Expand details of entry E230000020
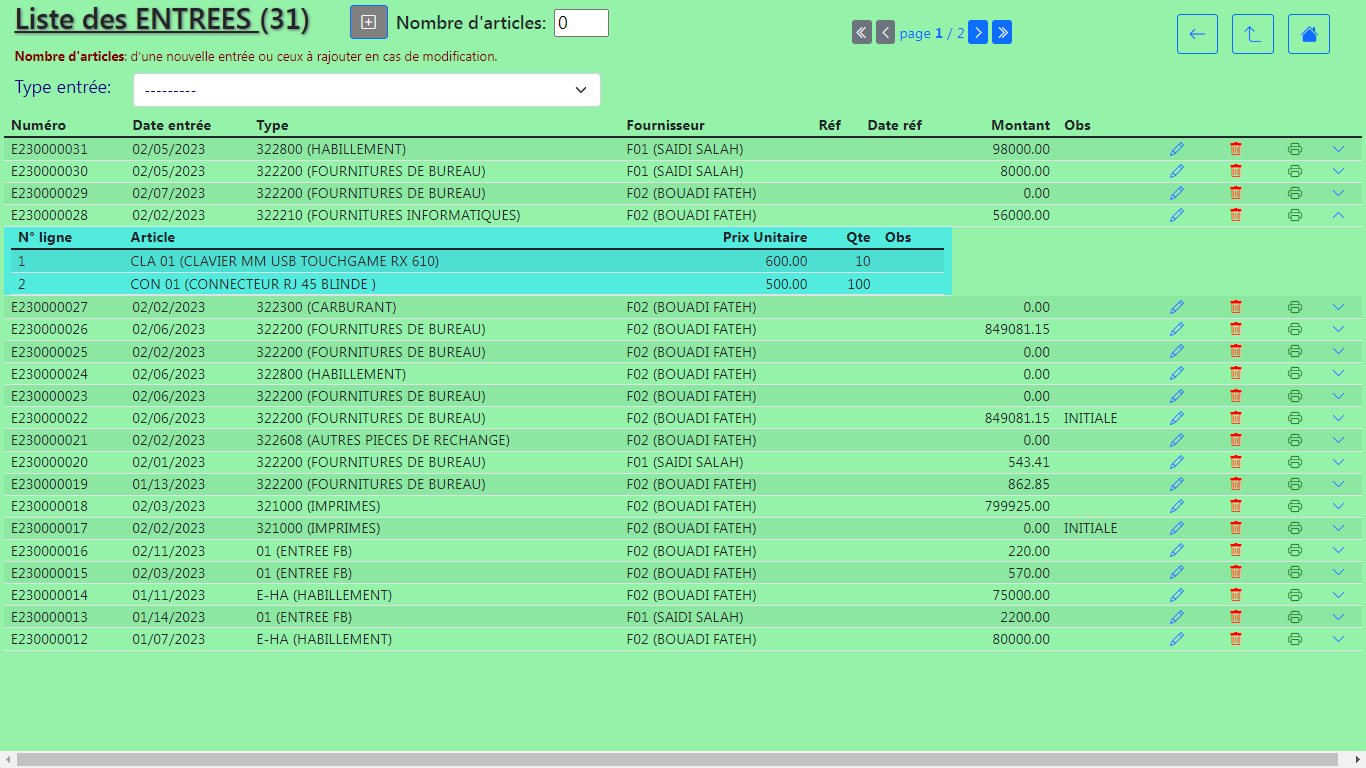This screenshot has height=768, width=1366. pyautogui.click(x=1339, y=462)
